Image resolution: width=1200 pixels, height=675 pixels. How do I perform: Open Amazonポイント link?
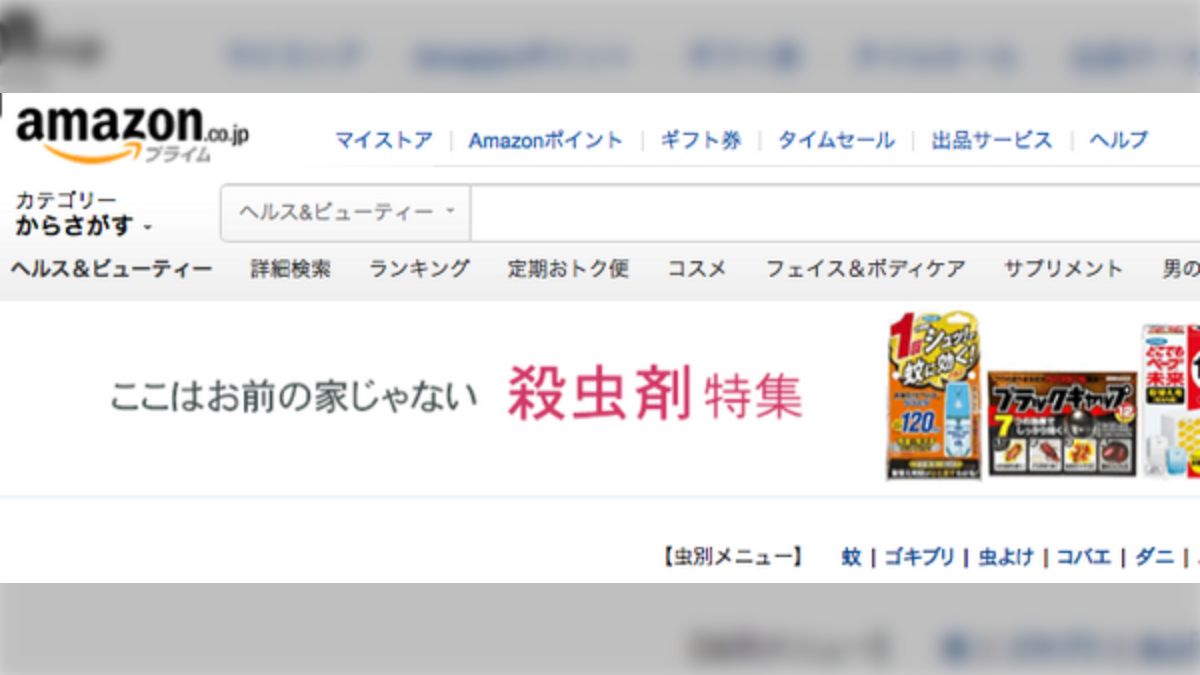click(545, 140)
